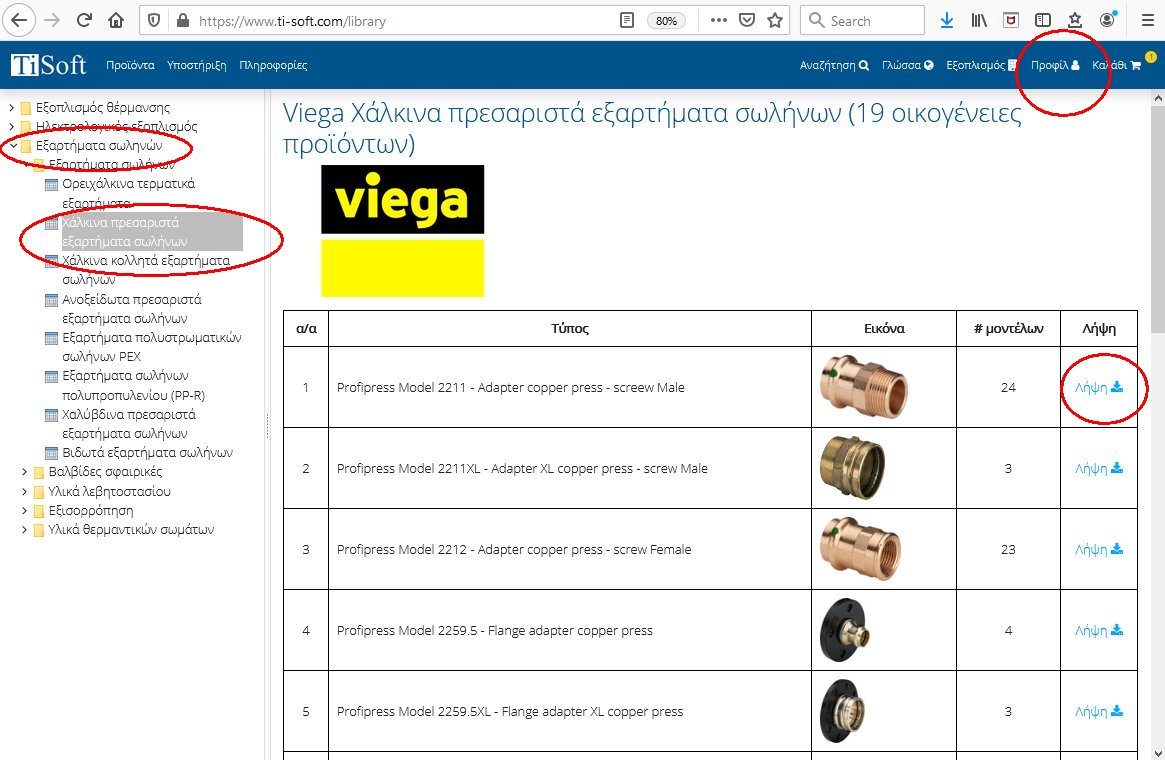Download Profipress Model 2212 via Λήψη link

[x=1098, y=549]
